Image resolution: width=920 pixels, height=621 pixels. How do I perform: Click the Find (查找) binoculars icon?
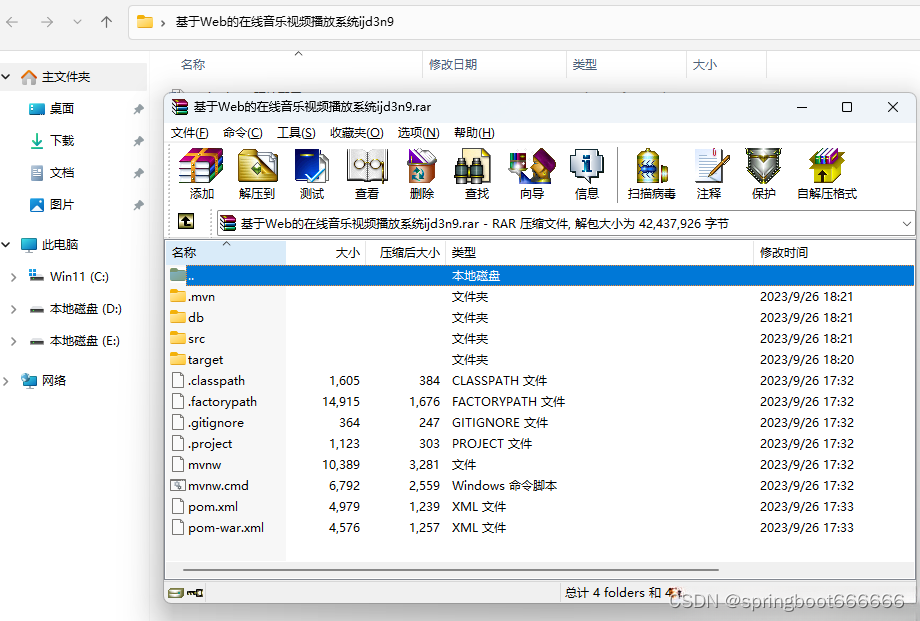click(473, 166)
